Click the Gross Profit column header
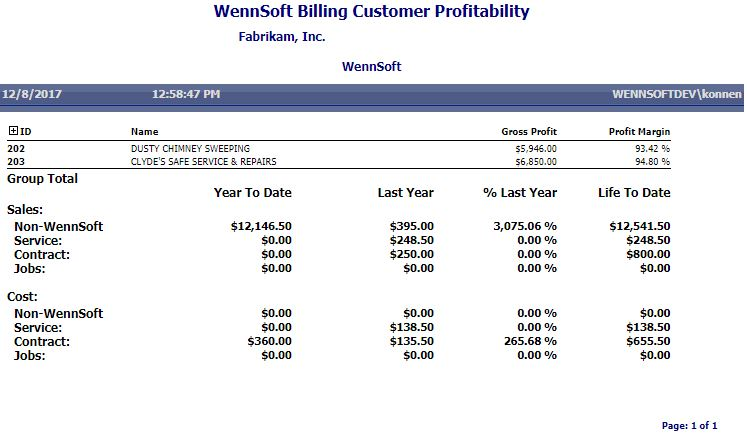This screenshot has width=747, height=446. pos(529,131)
